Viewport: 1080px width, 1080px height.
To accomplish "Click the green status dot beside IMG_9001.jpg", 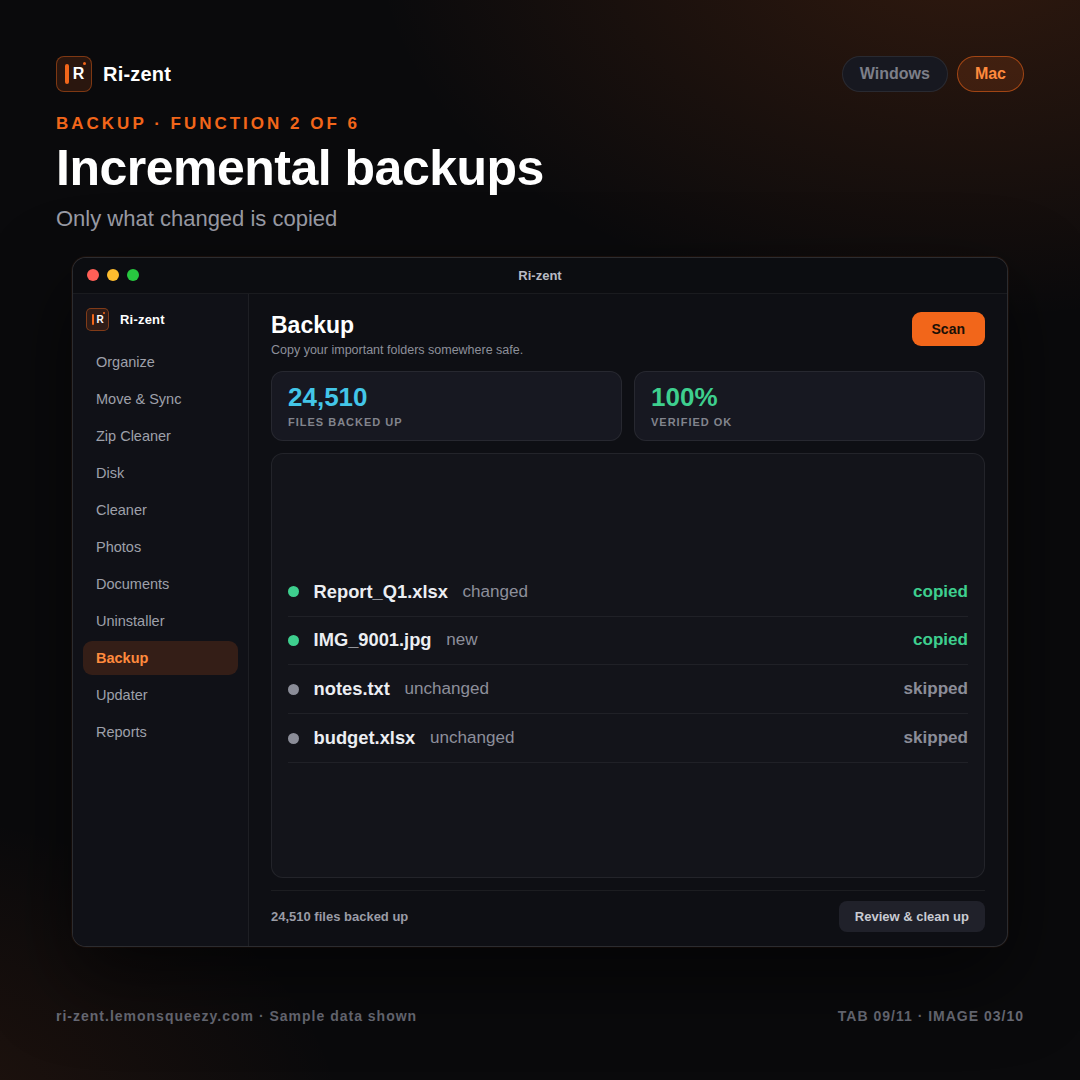I will (x=293, y=641).
